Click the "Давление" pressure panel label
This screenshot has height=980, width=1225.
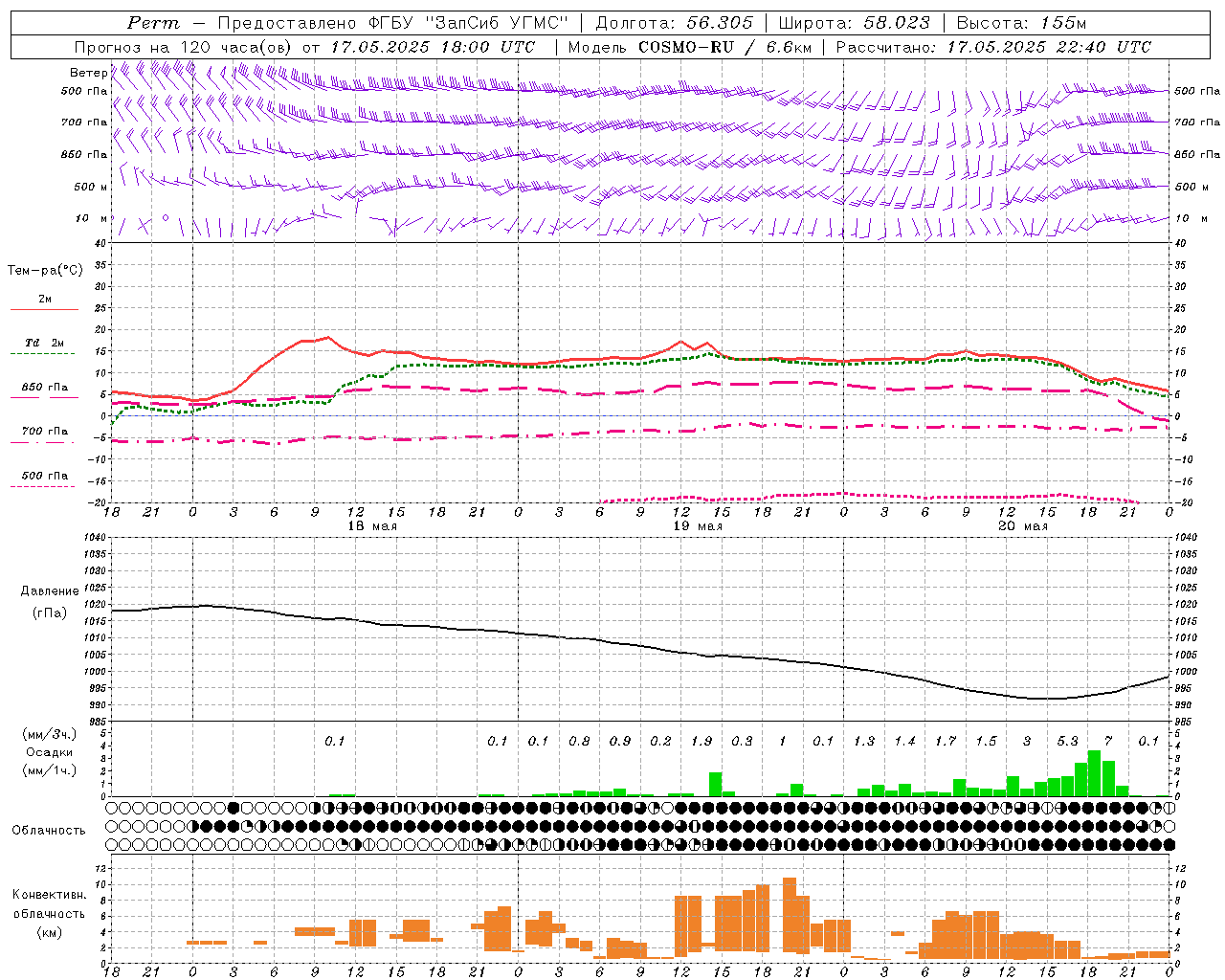(x=50, y=591)
